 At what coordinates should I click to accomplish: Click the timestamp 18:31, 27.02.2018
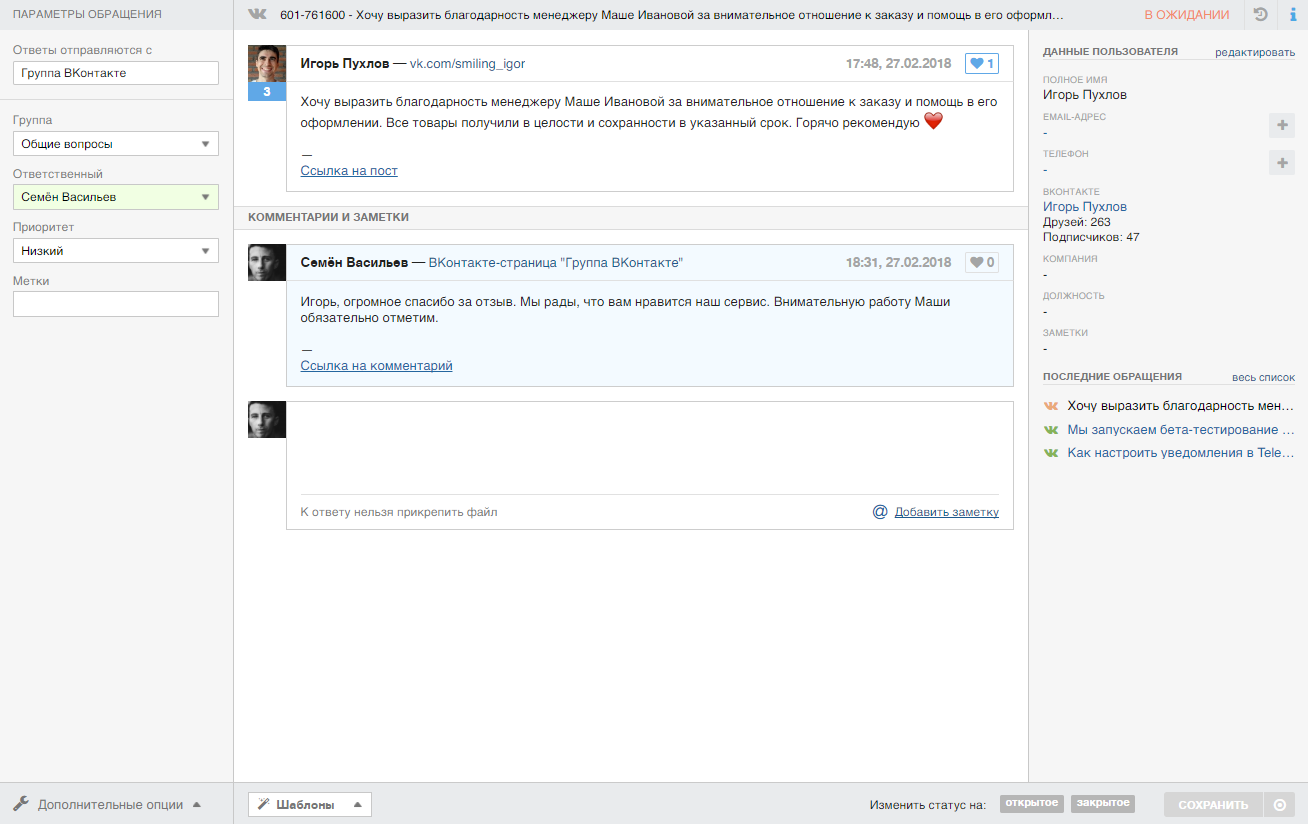[898, 263]
